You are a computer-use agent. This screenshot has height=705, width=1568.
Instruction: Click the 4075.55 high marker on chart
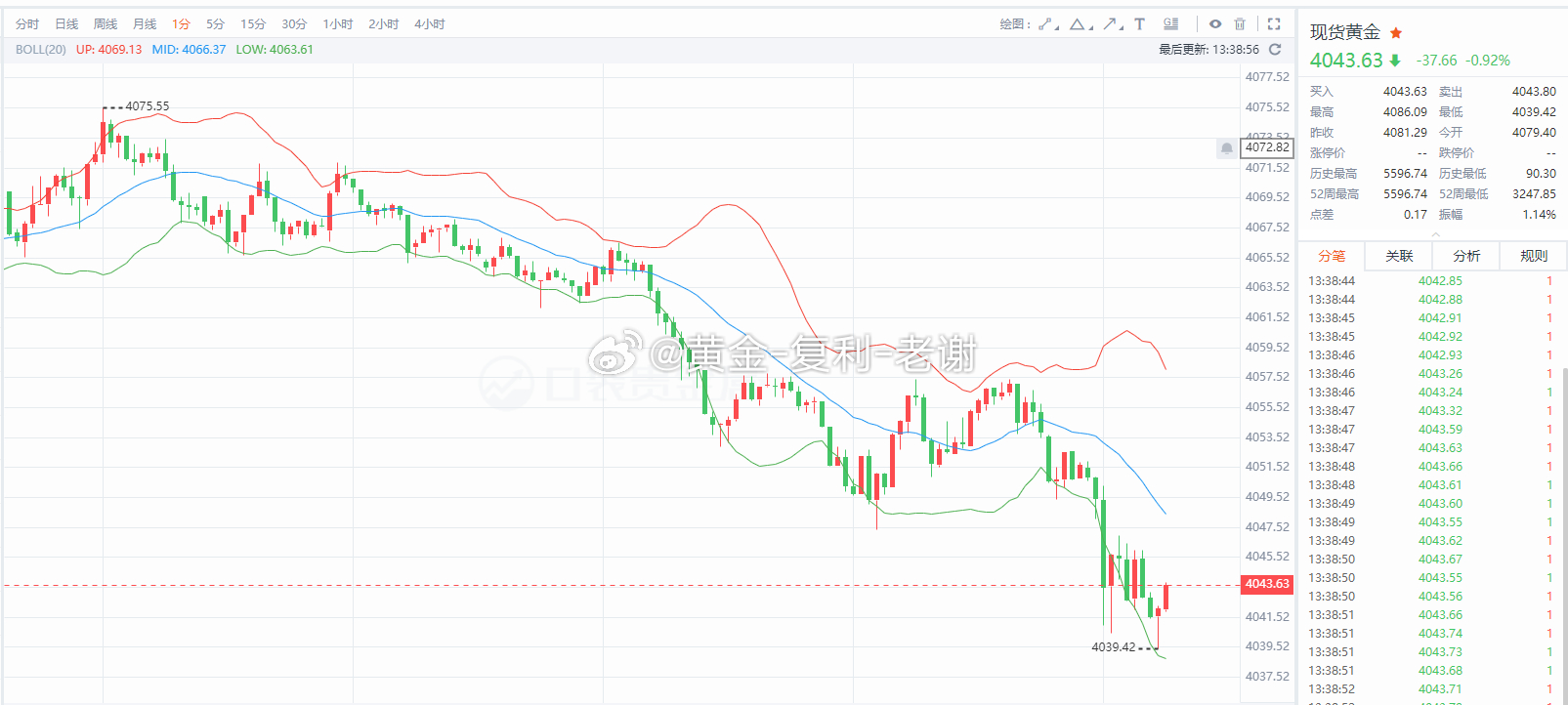[x=147, y=106]
